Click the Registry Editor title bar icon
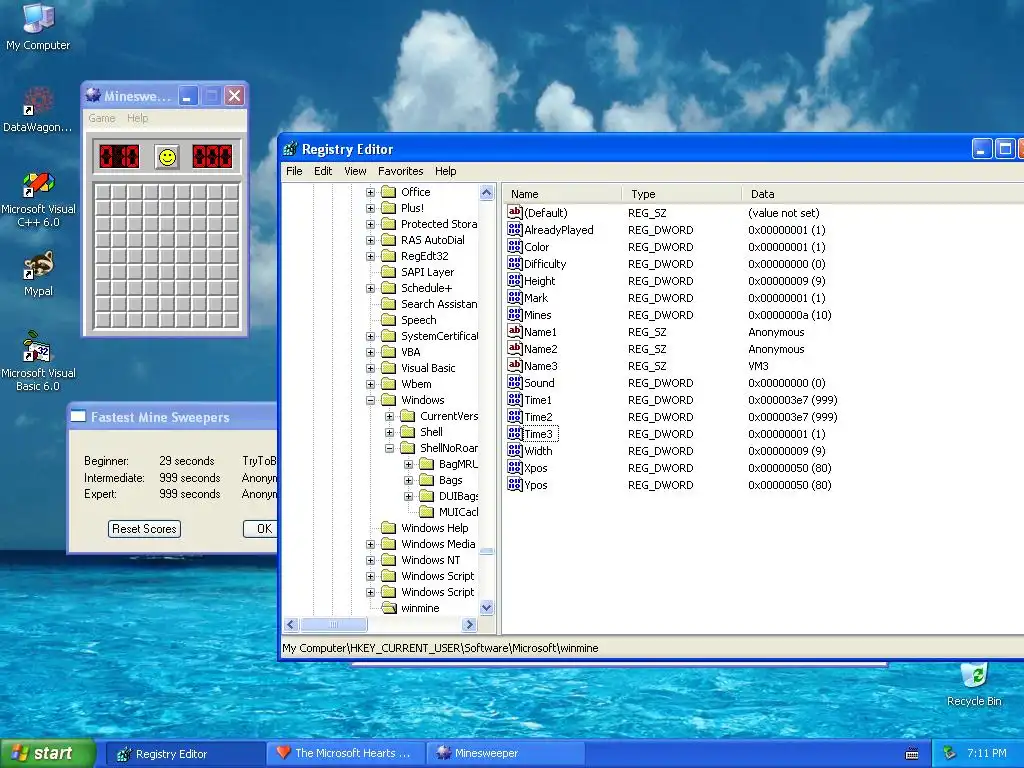 (290, 149)
